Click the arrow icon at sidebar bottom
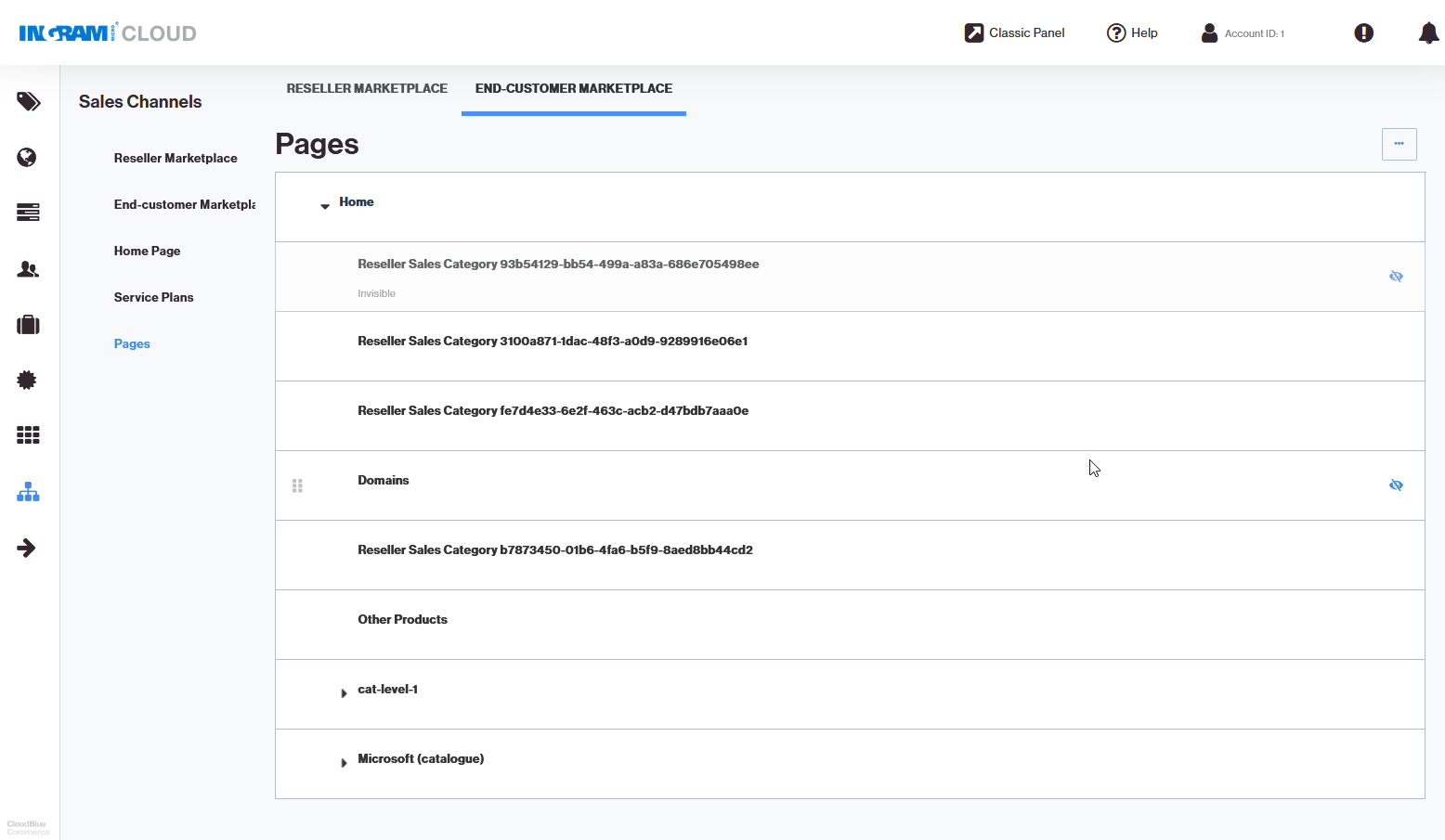 point(28,548)
